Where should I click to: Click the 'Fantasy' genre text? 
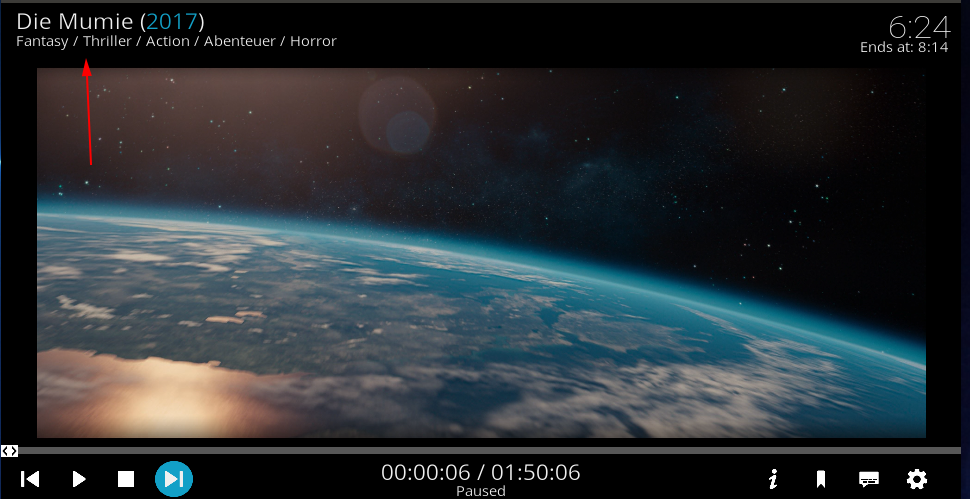[42, 41]
